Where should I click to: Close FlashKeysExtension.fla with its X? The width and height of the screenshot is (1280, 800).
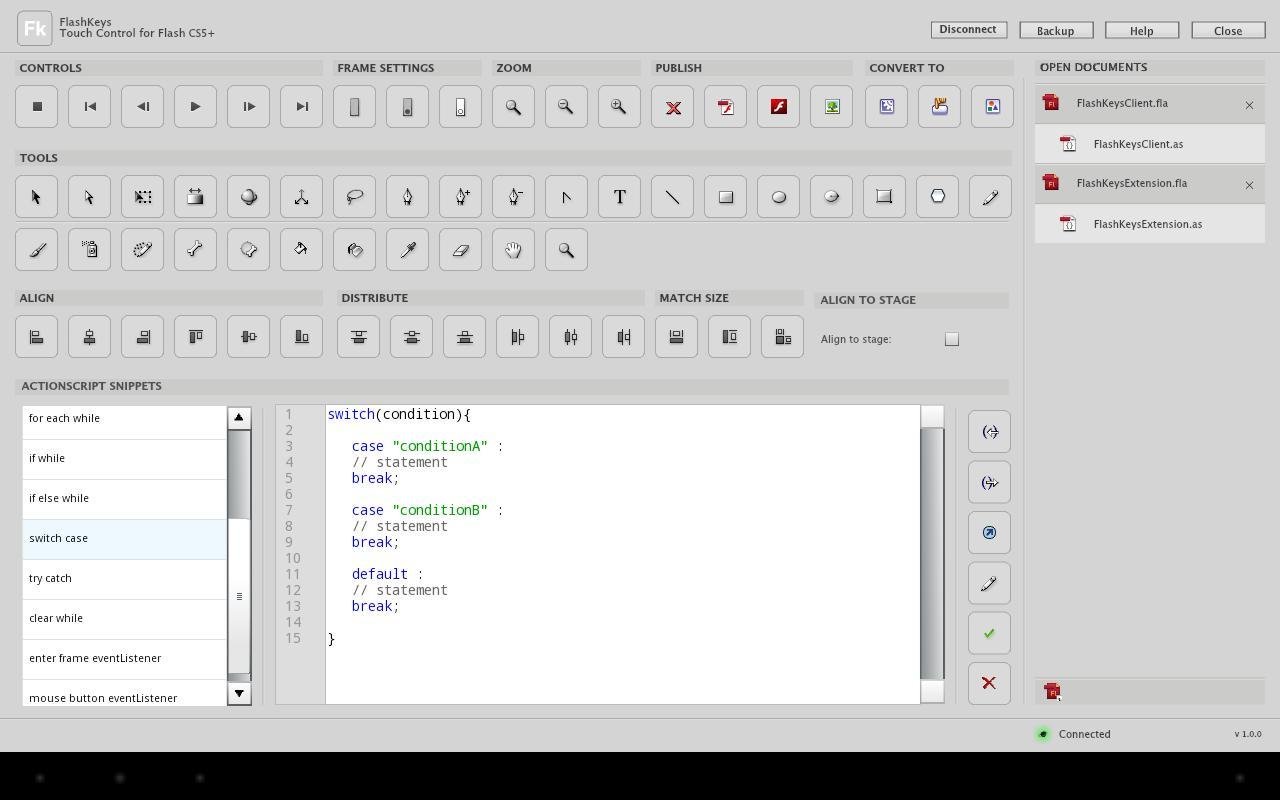pyautogui.click(x=1249, y=185)
